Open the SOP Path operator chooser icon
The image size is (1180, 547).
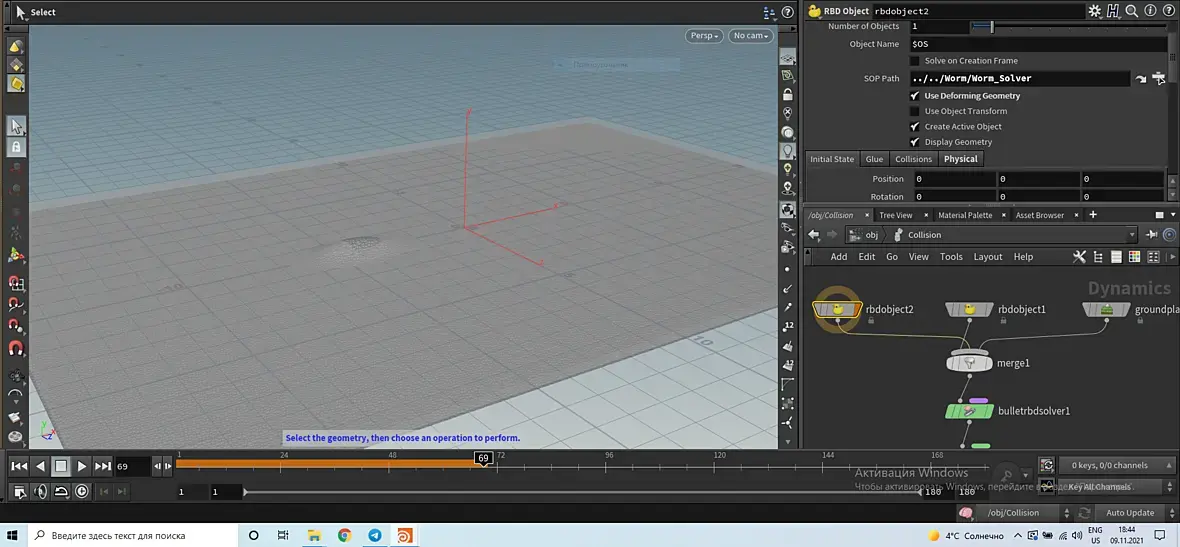click(x=1160, y=78)
